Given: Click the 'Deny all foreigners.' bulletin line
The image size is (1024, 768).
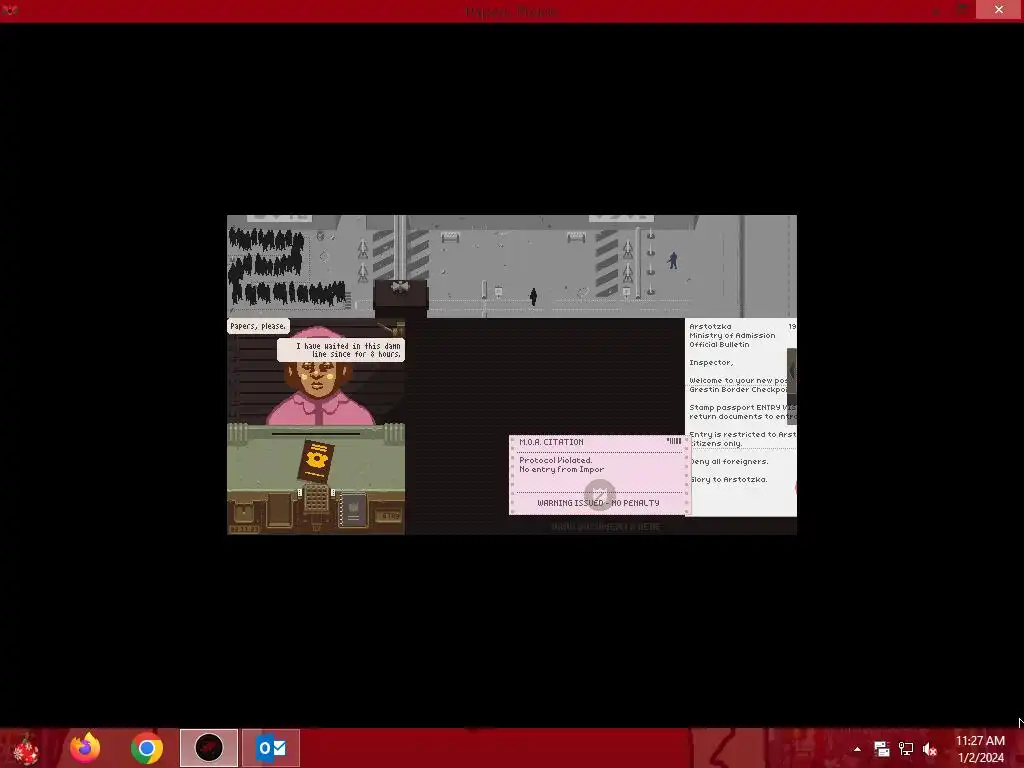Looking at the screenshot, I should point(729,461).
